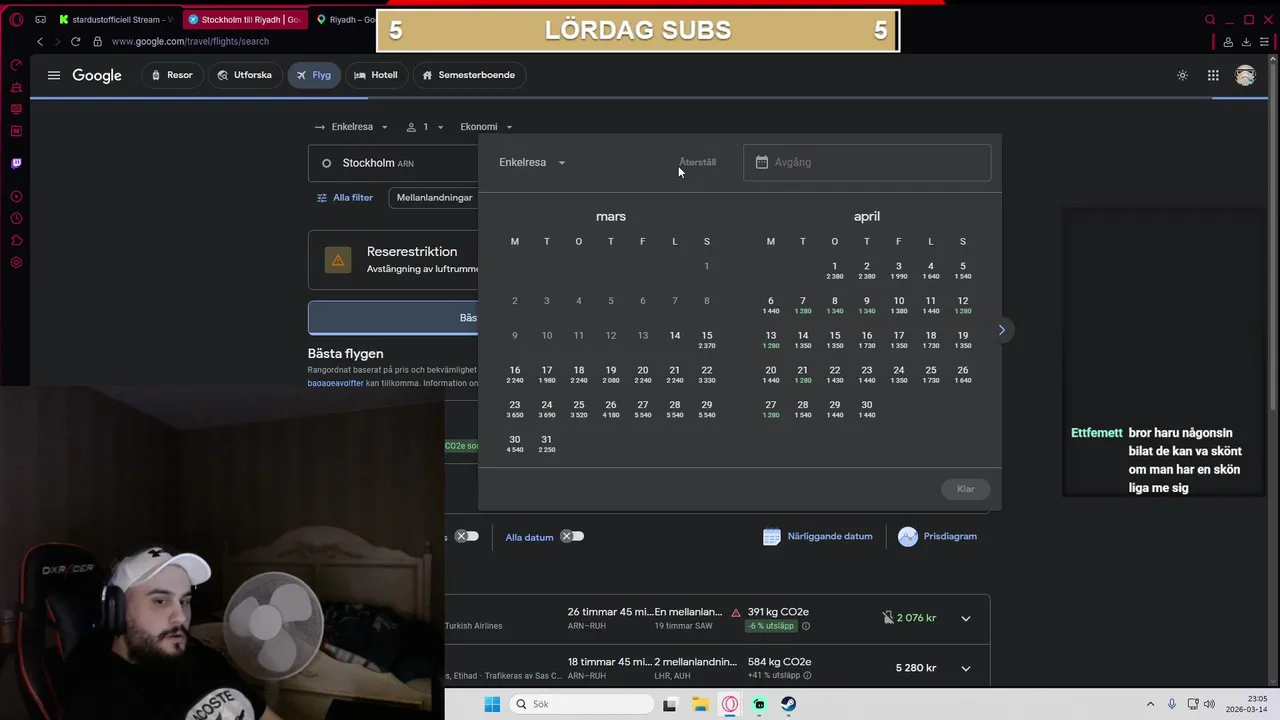Click the Avgång departure date field
Image resolution: width=1280 pixels, height=720 pixels.
[x=867, y=162]
